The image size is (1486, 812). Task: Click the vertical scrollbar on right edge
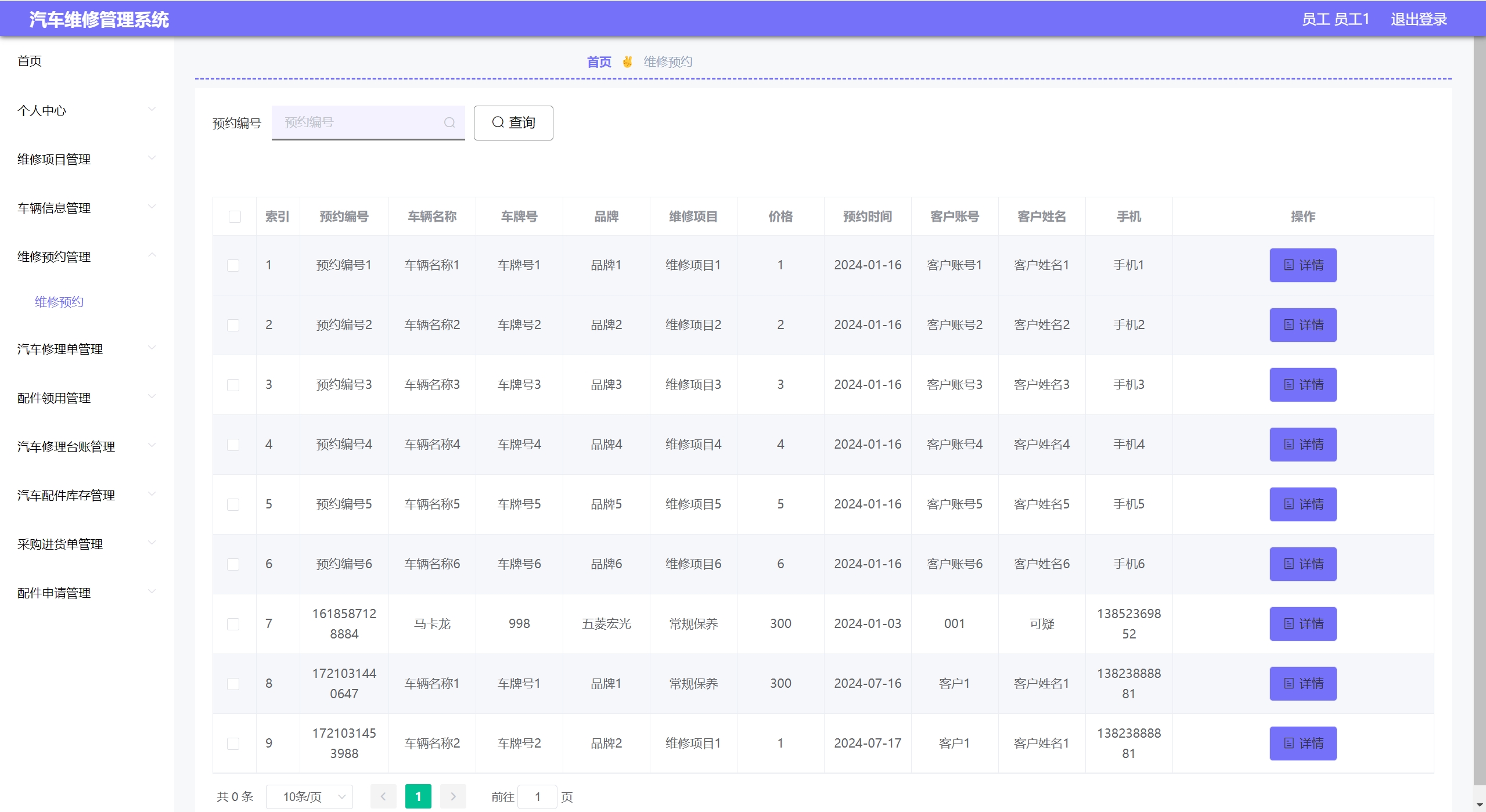pyautogui.click(x=1479, y=406)
